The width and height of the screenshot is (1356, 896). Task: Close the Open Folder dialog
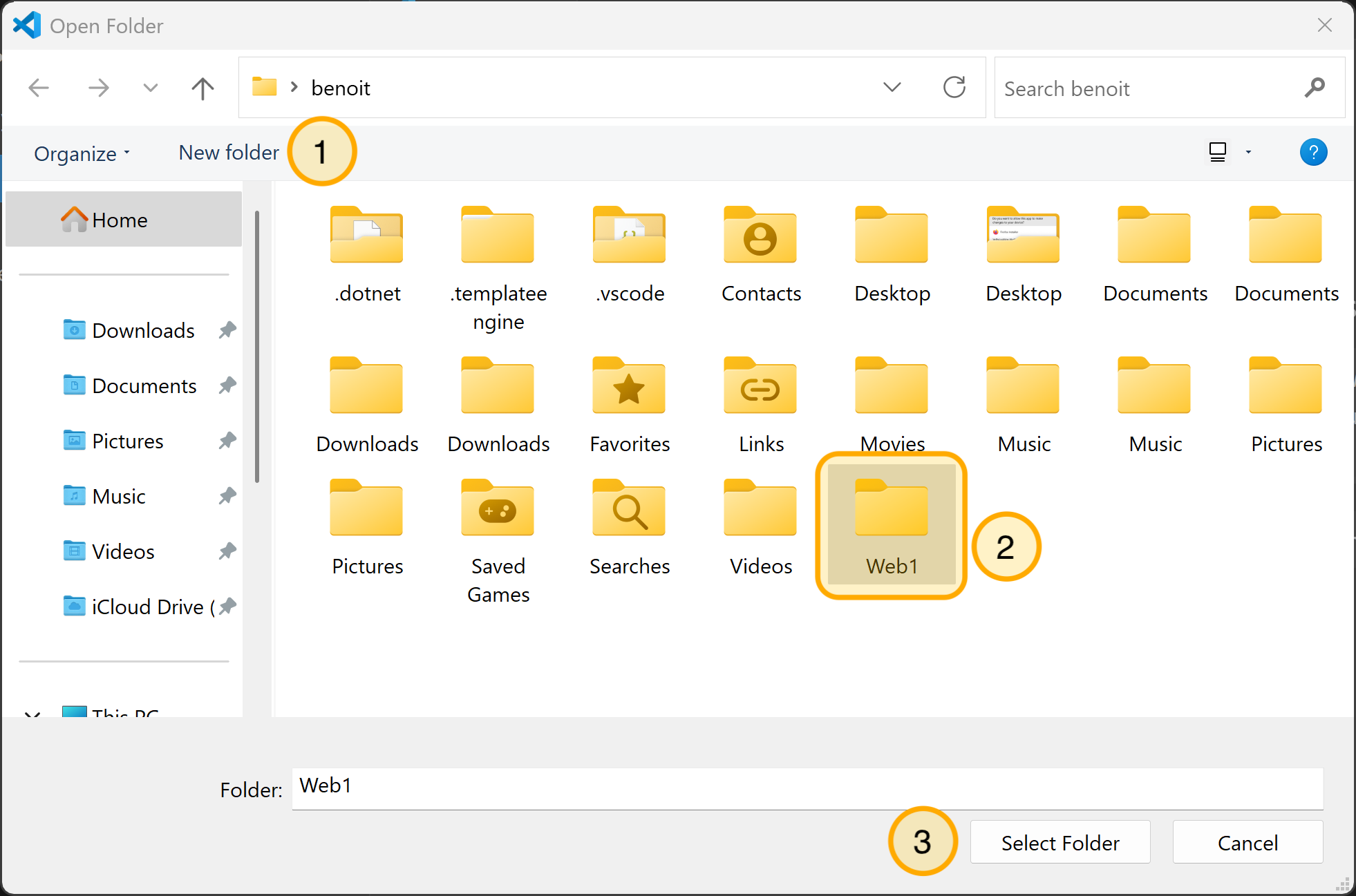[1324, 26]
